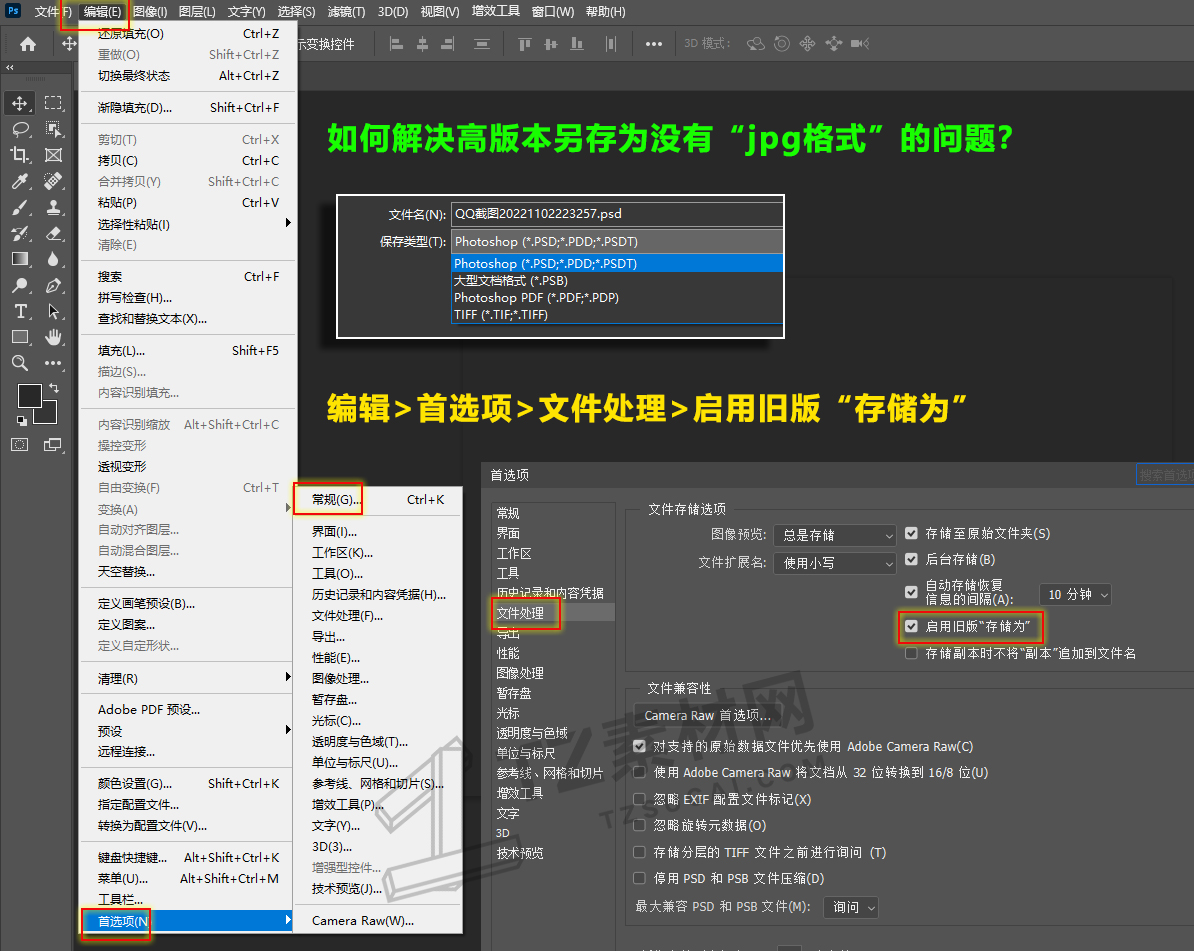Click the Camera Raw 首选项... button
Image resolution: width=1194 pixels, height=951 pixels.
point(707,715)
